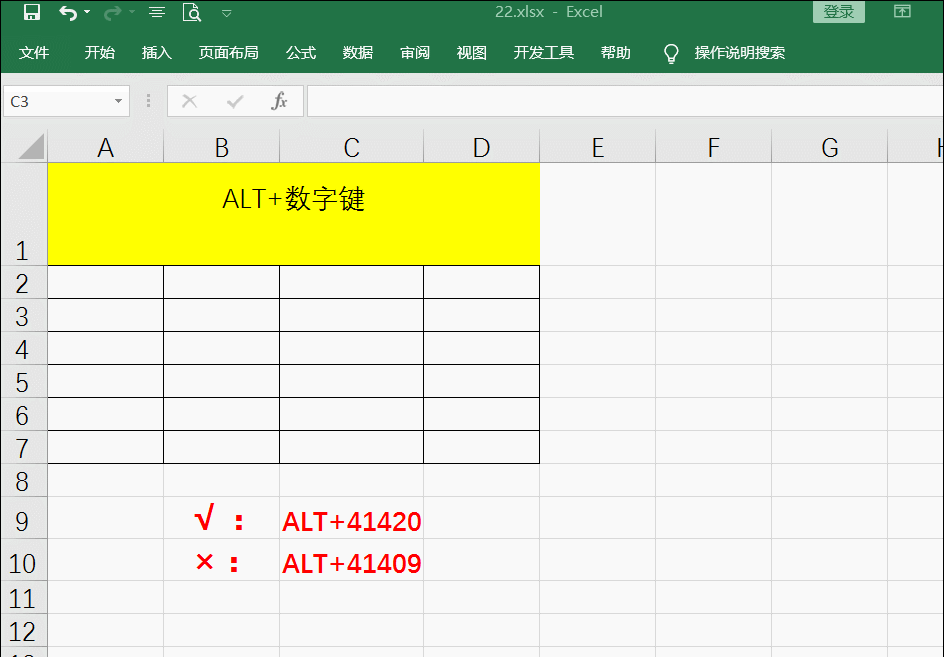This screenshot has width=944, height=657.
Task: Select row 8 header
Action: pos(23,481)
